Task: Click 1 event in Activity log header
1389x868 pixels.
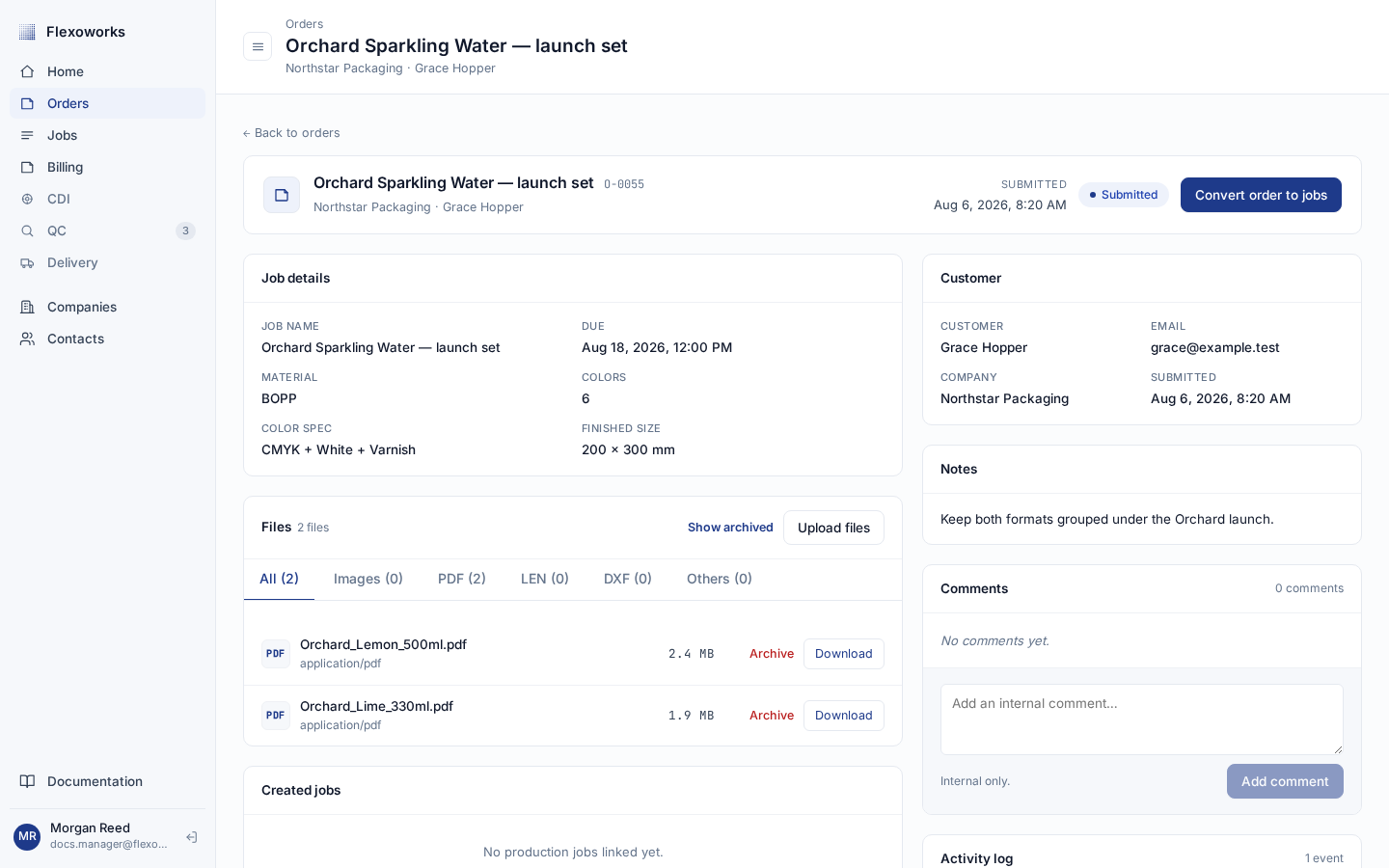Action: pyautogui.click(x=1323, y=858)
